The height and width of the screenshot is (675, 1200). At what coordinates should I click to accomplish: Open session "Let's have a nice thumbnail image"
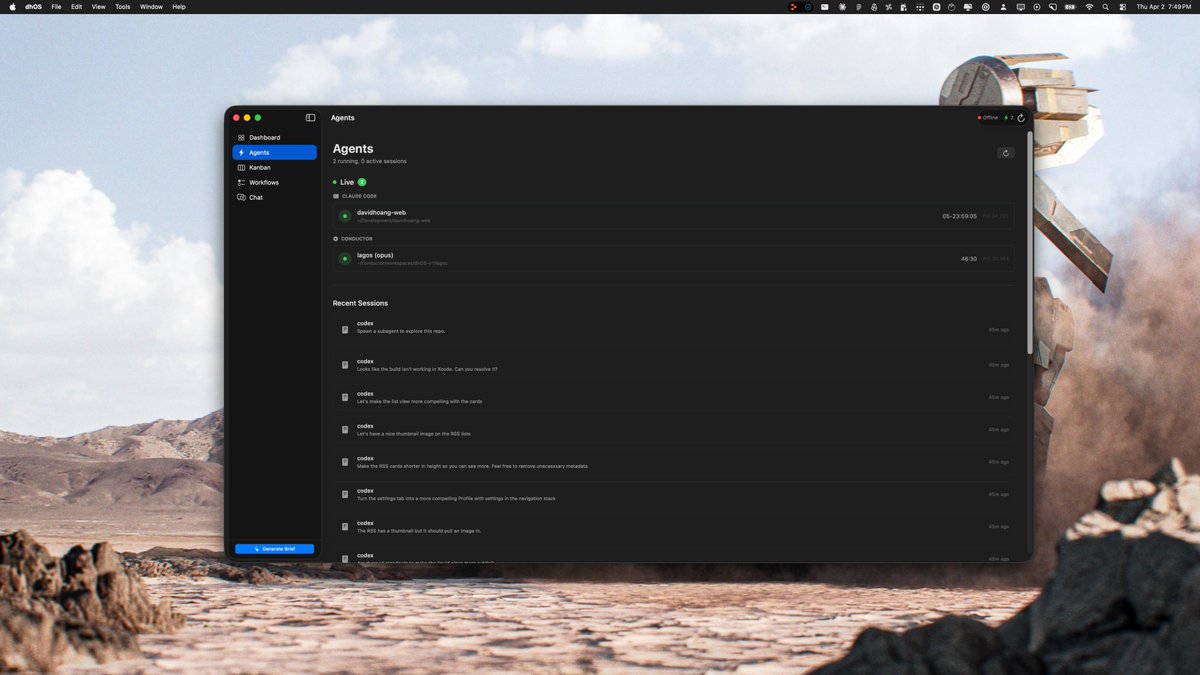click(x=673, y=430)
